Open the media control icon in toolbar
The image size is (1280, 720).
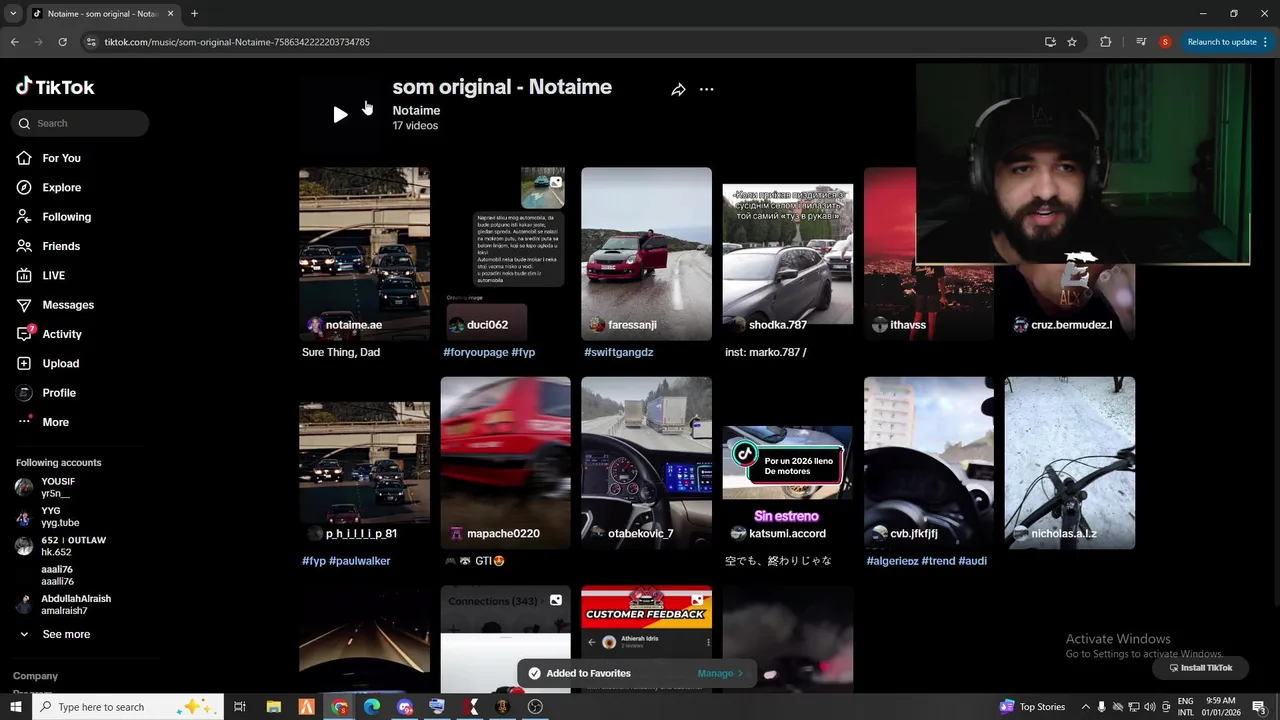[x=1140, y=42]
